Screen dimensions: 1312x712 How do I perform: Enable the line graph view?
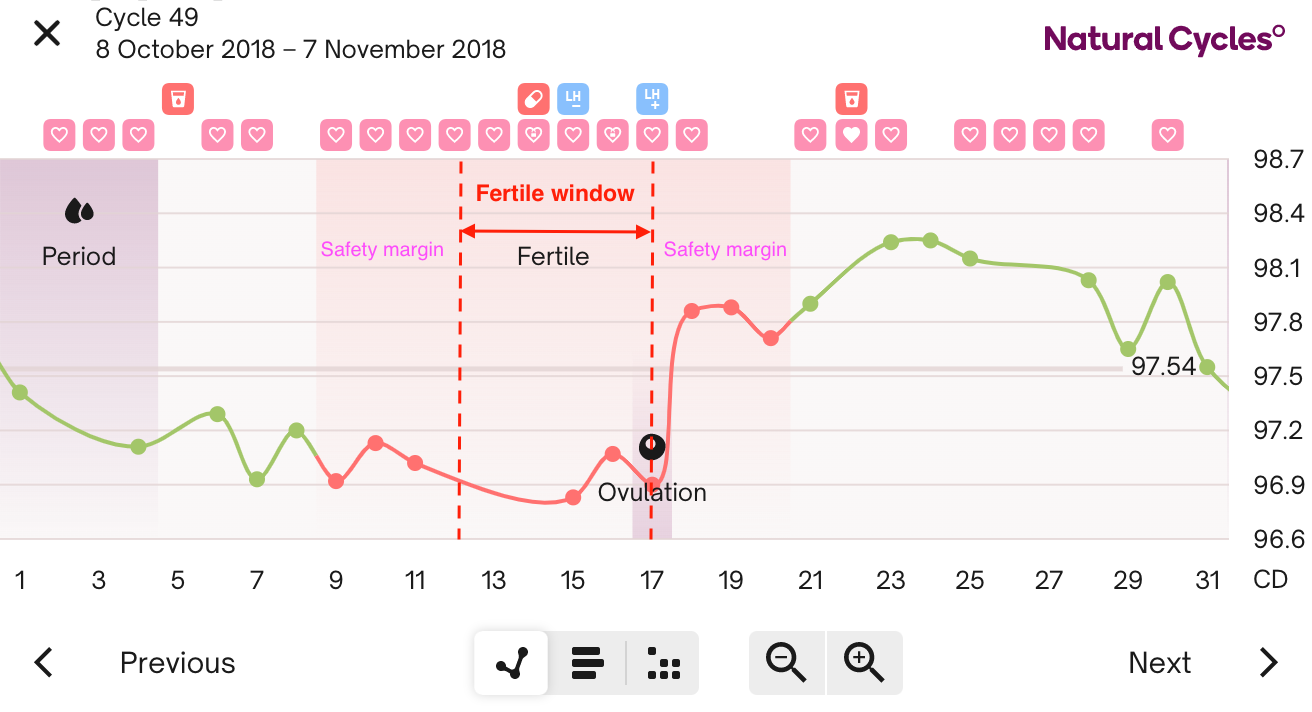[511, 662]
